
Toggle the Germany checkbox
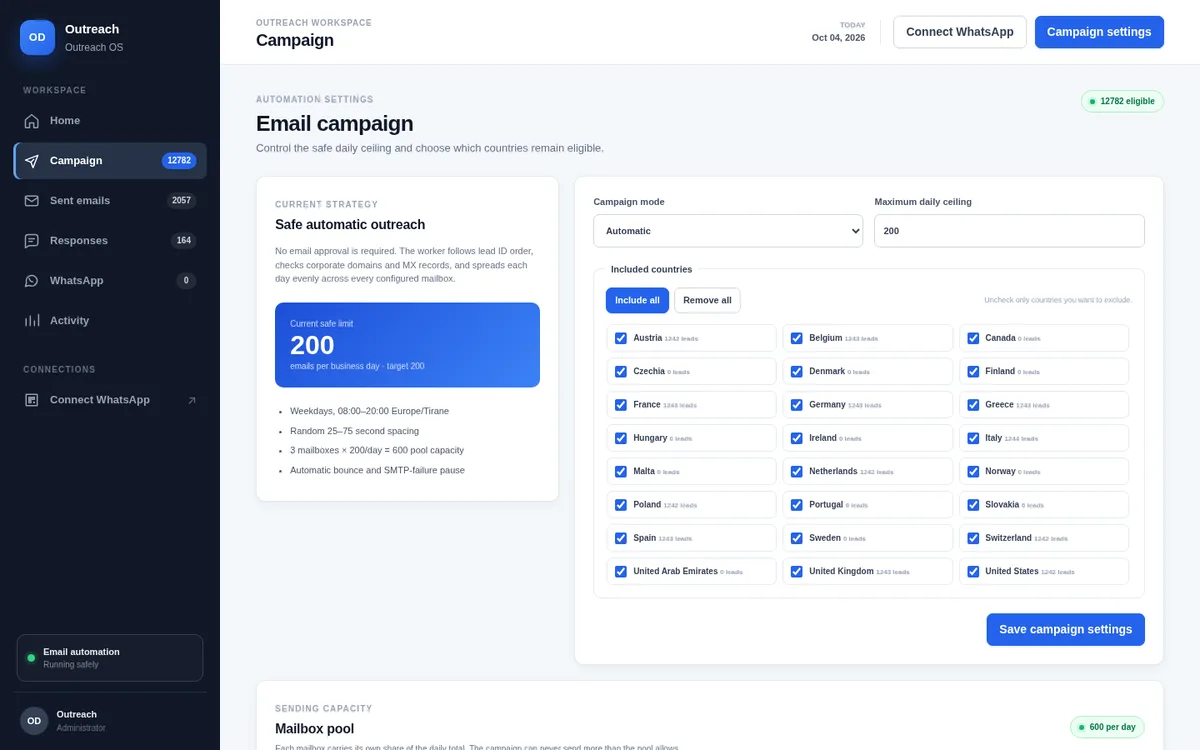797,405
